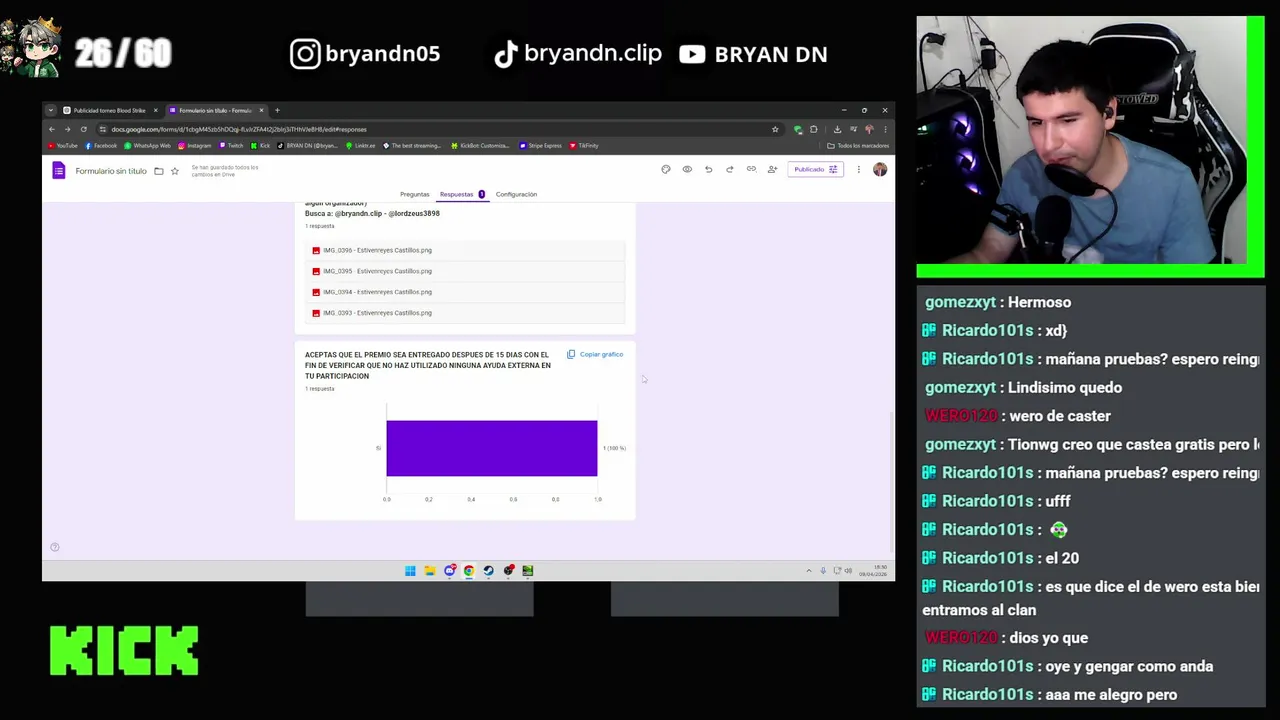Open File Explorer from the taskbar
The image size is (1280, 720).
(x=429, y=571)
